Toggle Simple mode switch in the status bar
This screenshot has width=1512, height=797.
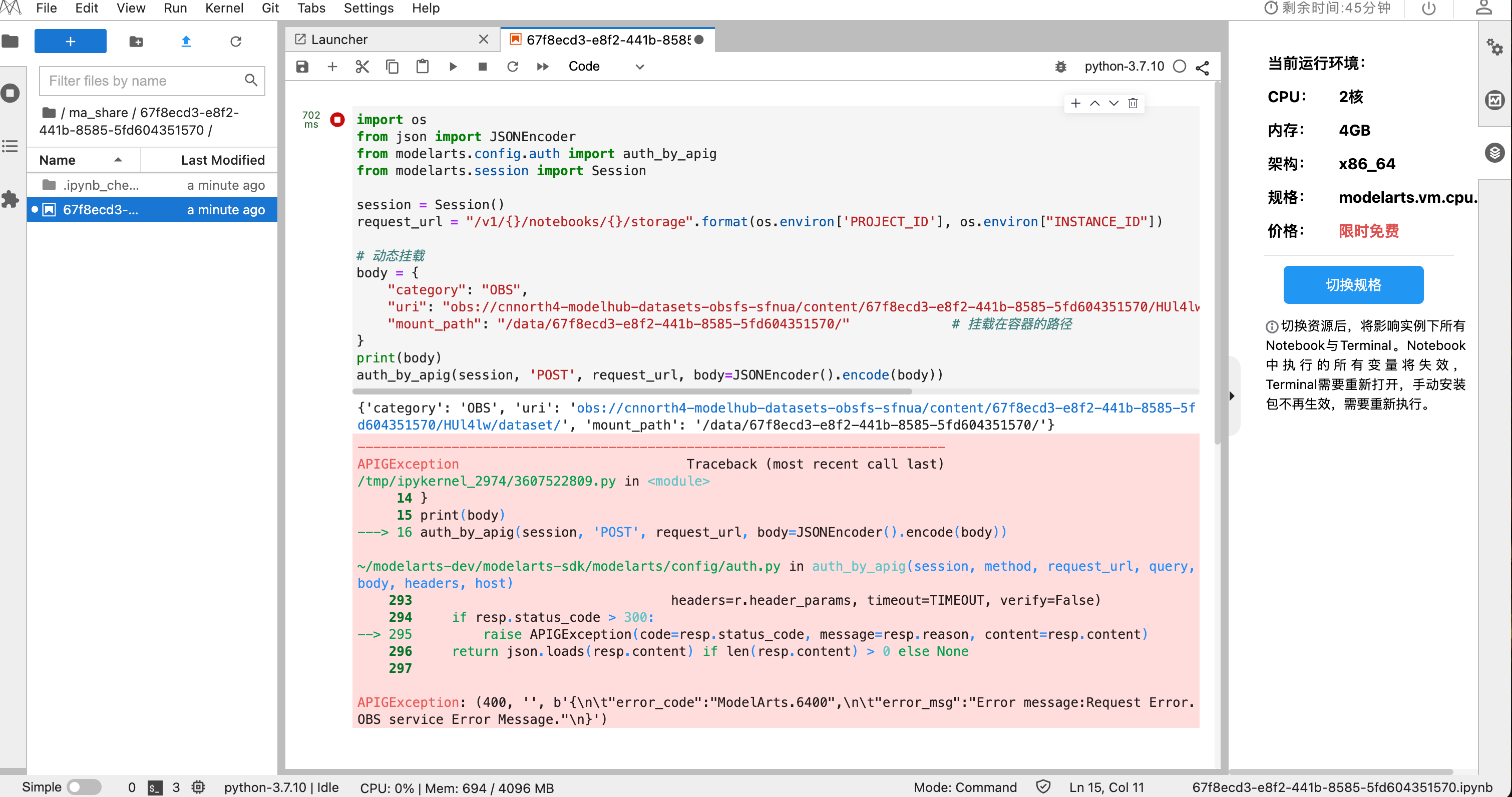tap(84, 787)
